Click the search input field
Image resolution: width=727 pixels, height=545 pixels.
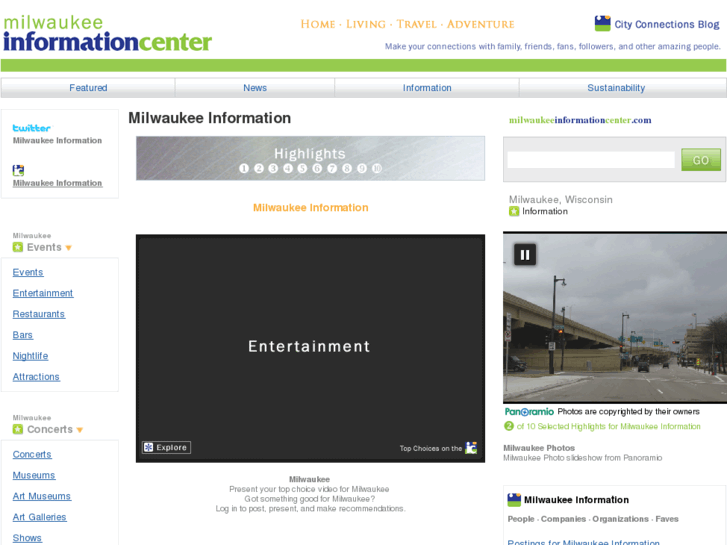(591, 160)
